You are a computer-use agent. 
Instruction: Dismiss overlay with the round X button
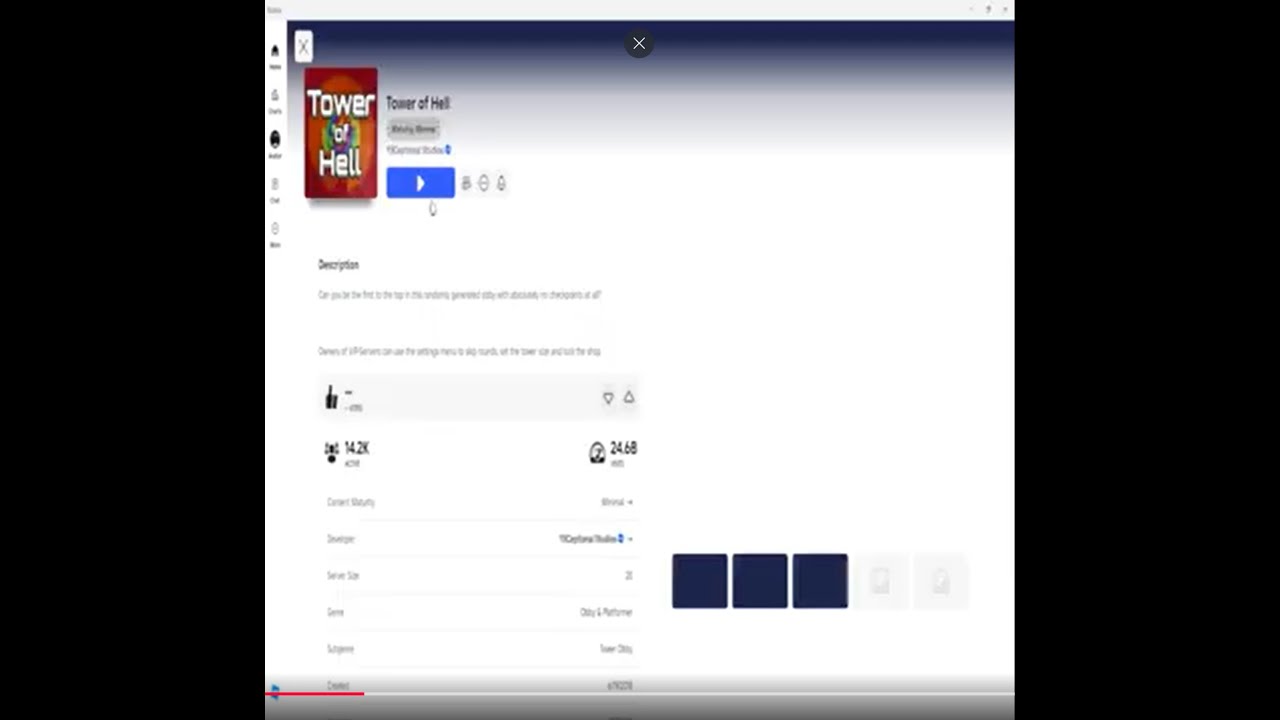[x=639, y=43]
